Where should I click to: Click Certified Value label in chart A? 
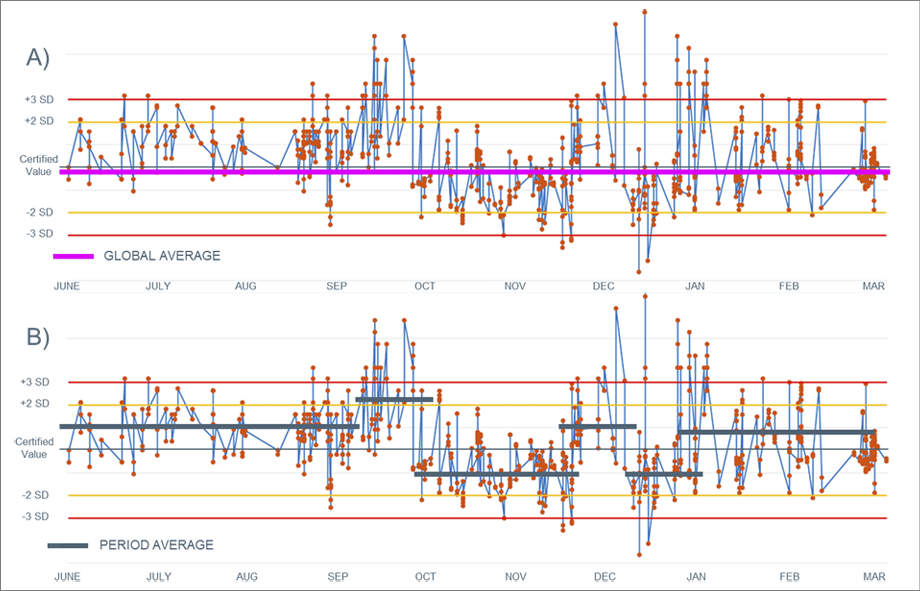click(x=38, y=165)
